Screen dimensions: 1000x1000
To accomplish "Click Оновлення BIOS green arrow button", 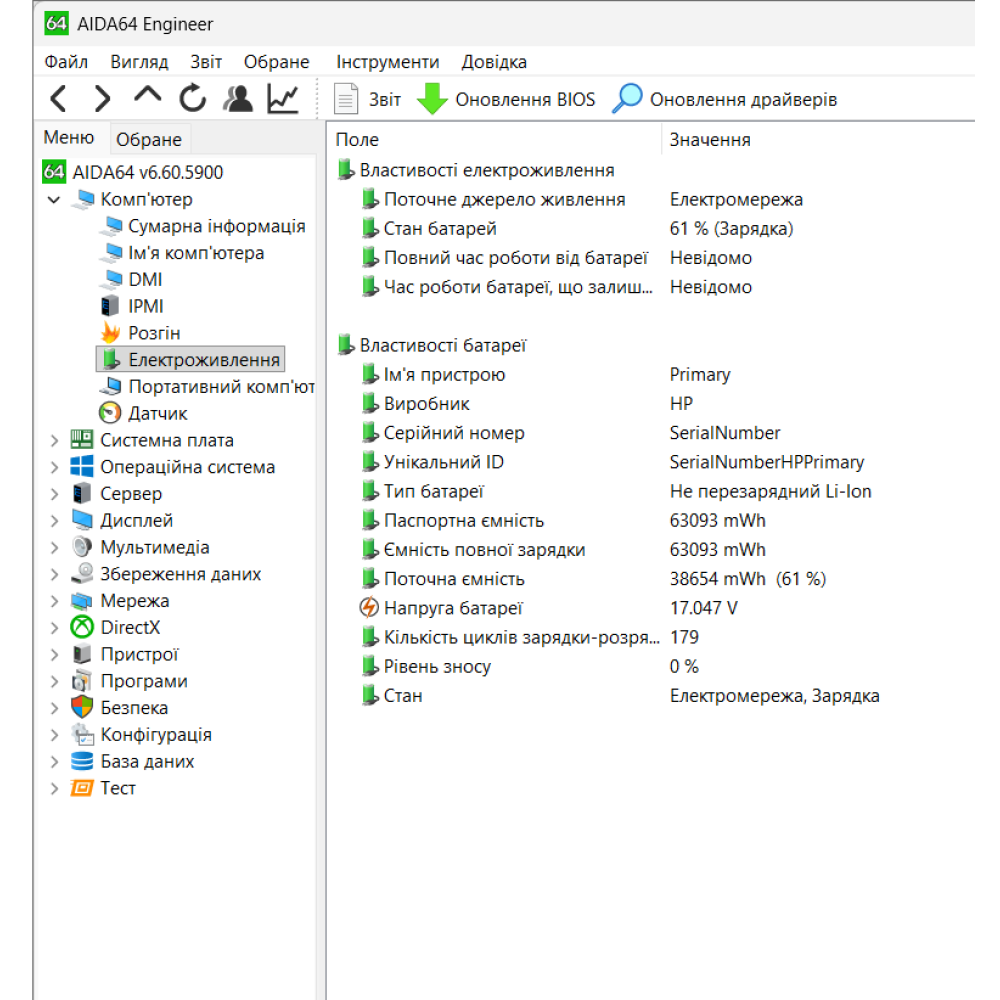I will (x=506, y=100).
